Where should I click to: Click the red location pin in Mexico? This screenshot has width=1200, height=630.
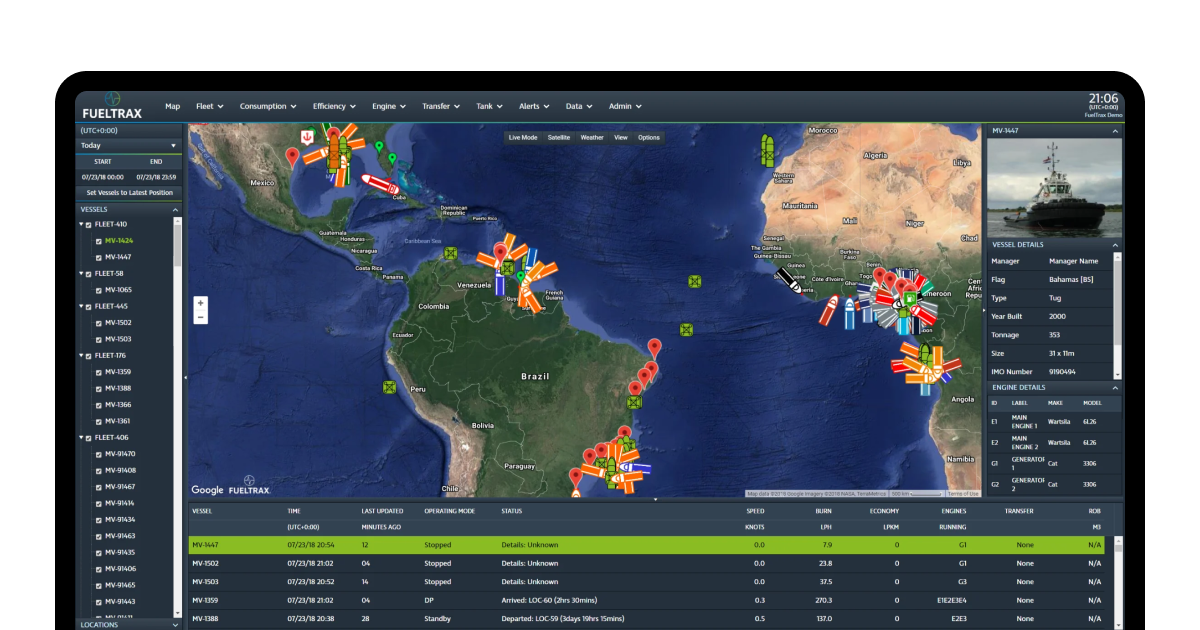coord(292,157)
